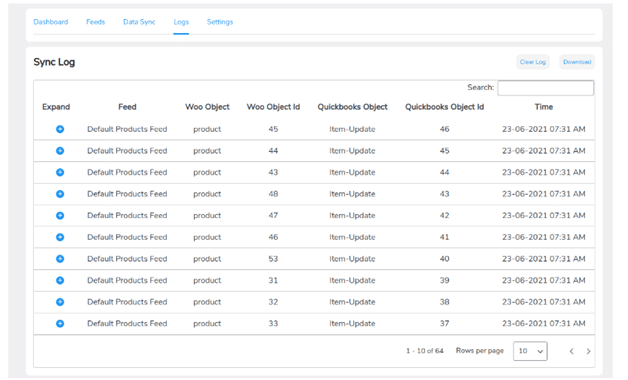Select Quickbooks Object Id value 37
628x380 pixels.
(445, 324)
